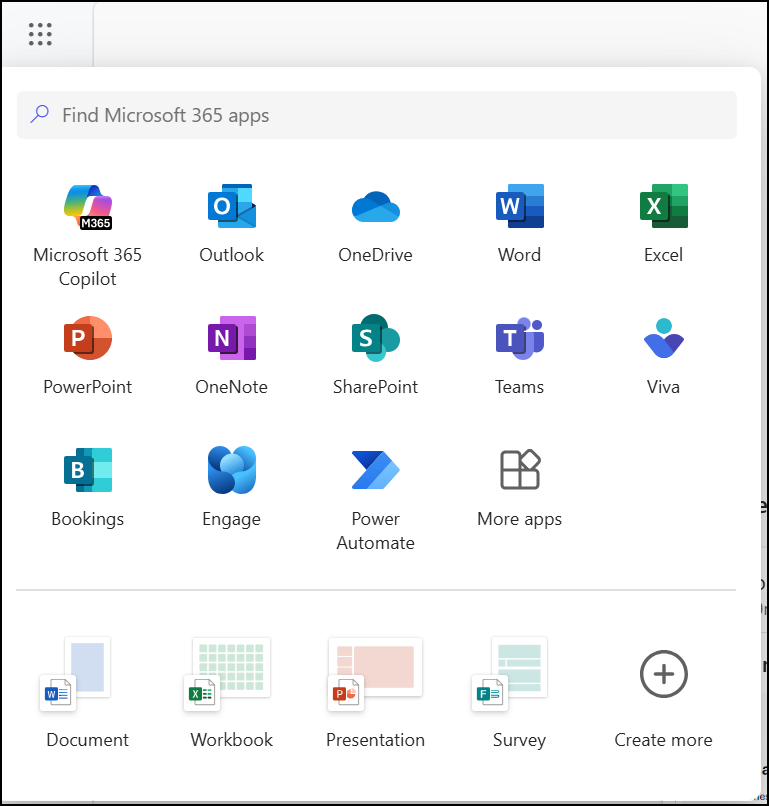
Task: Start a new Presentation
Action: click(x=375, y=690)
